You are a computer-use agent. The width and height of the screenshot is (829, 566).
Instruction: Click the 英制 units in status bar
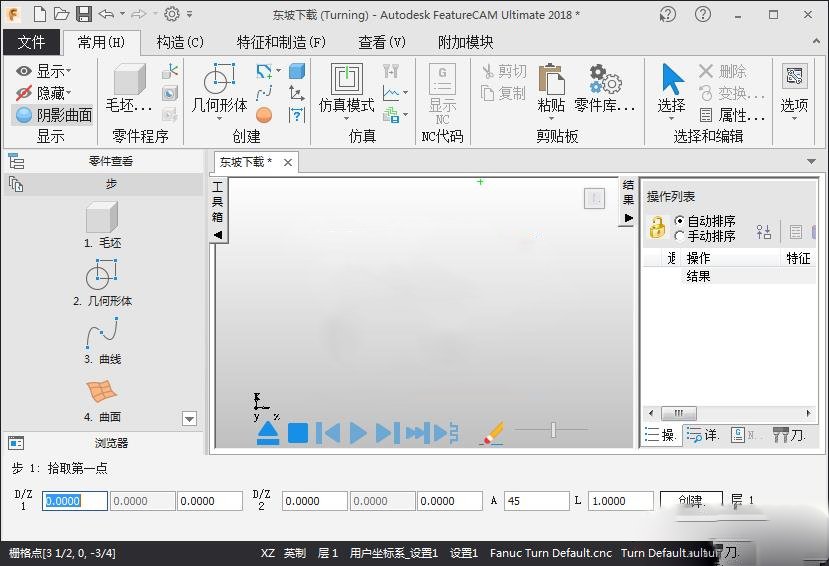[294, 553]
